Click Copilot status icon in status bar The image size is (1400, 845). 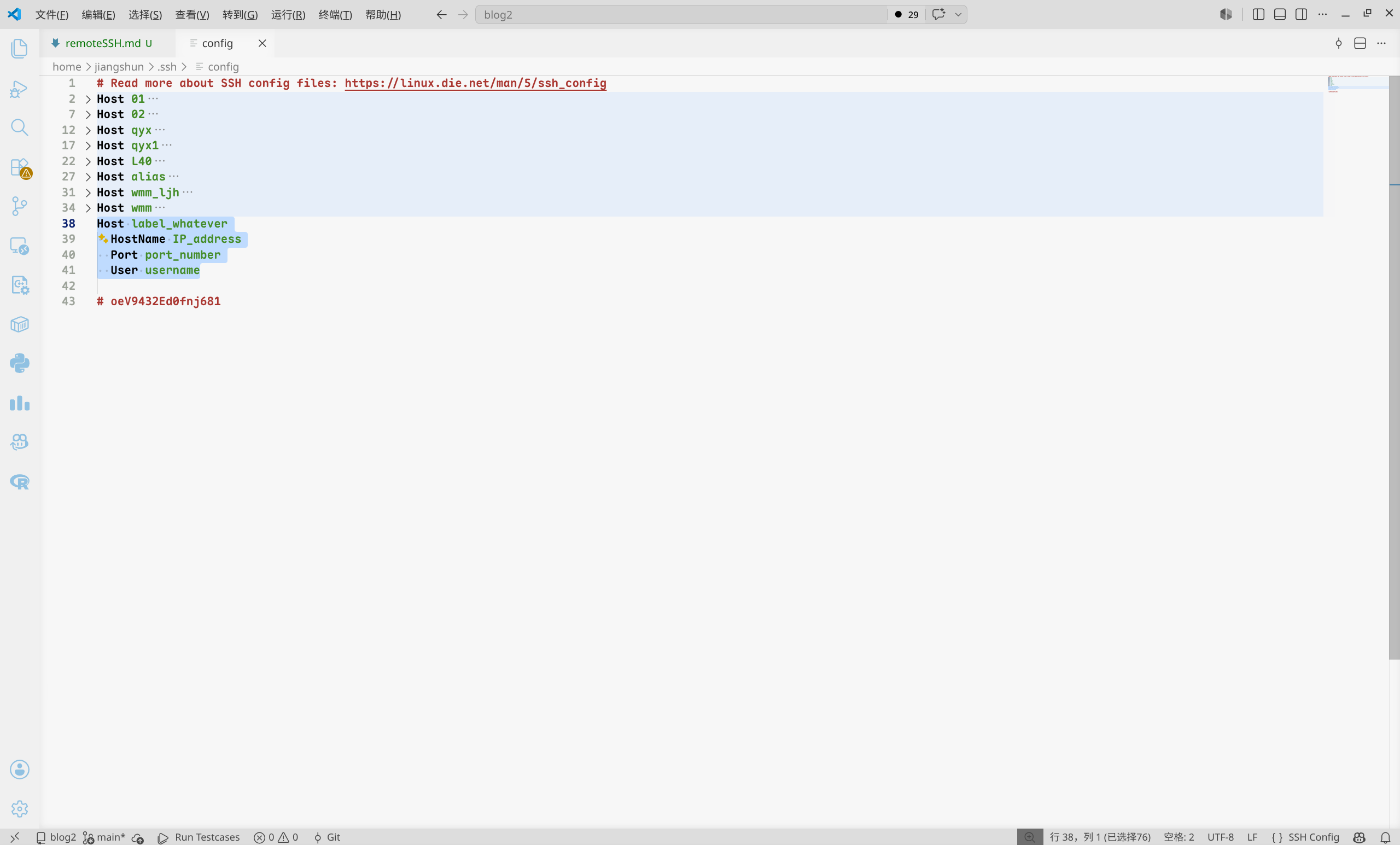pos(1359,837)
